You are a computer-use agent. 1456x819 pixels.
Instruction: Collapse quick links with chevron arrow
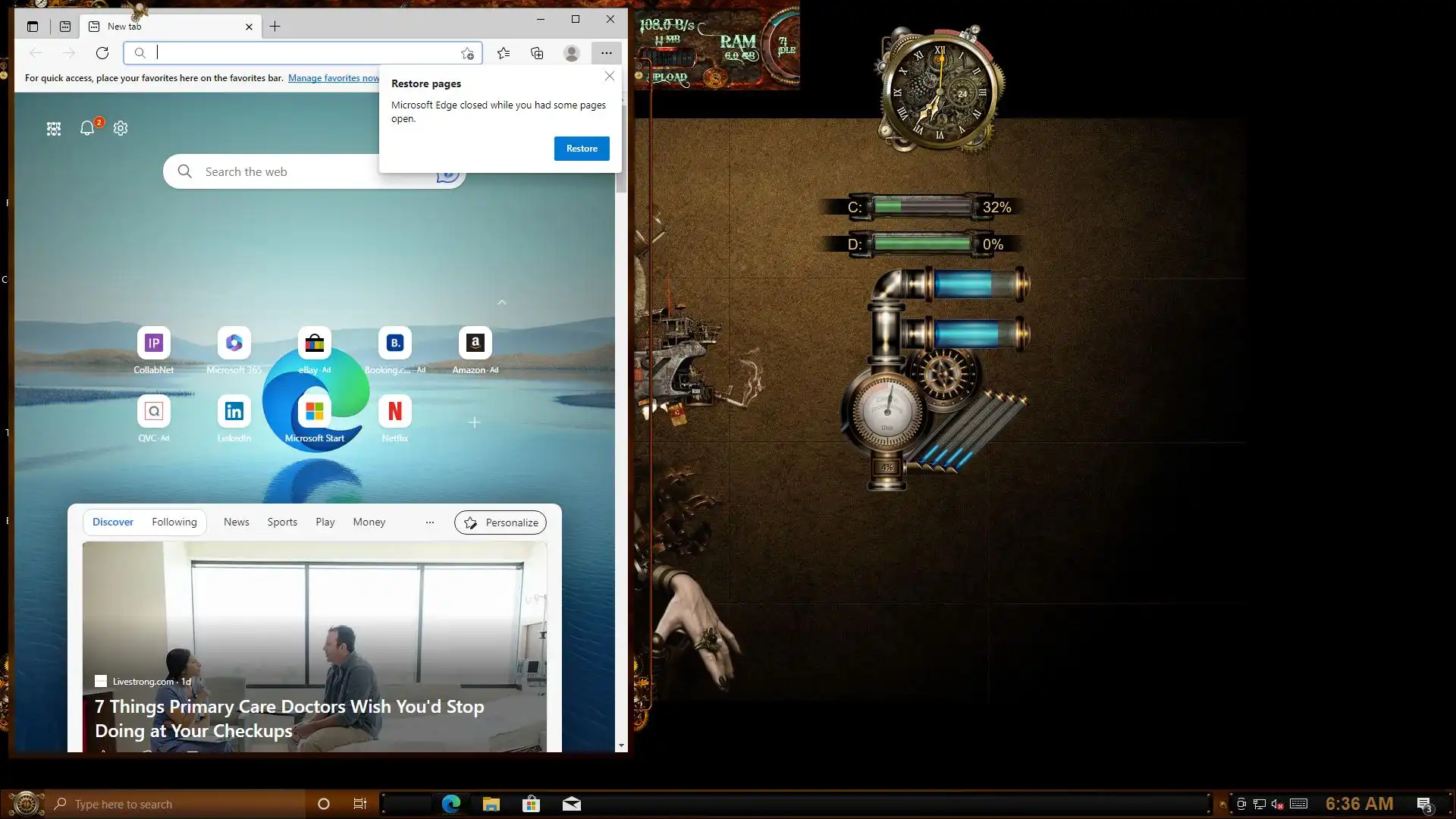tap(501, 303)
